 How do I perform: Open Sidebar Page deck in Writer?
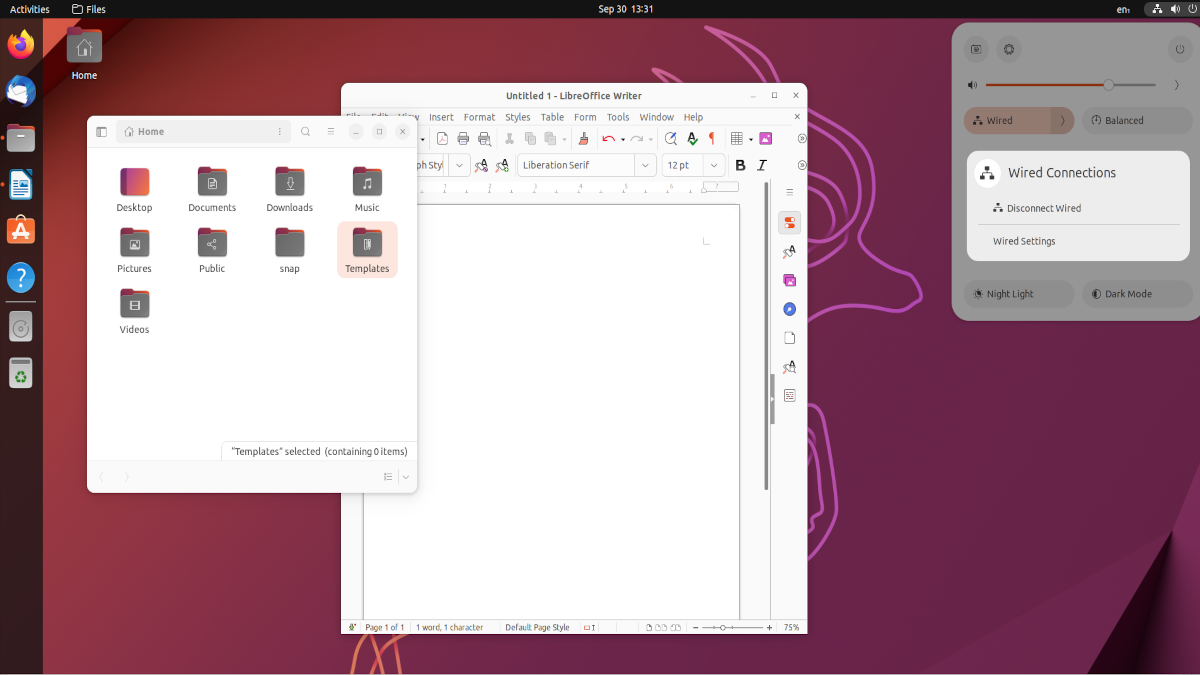click(x=790, y=338)
